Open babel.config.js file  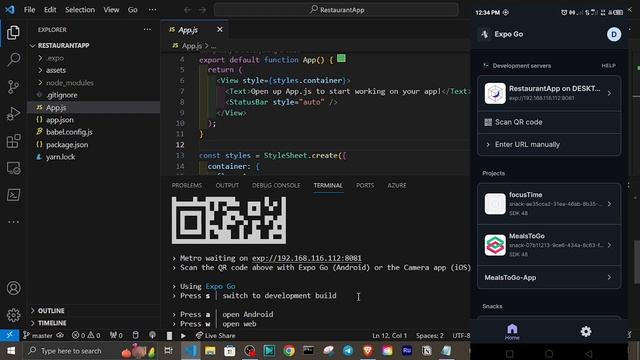point(94,132)
